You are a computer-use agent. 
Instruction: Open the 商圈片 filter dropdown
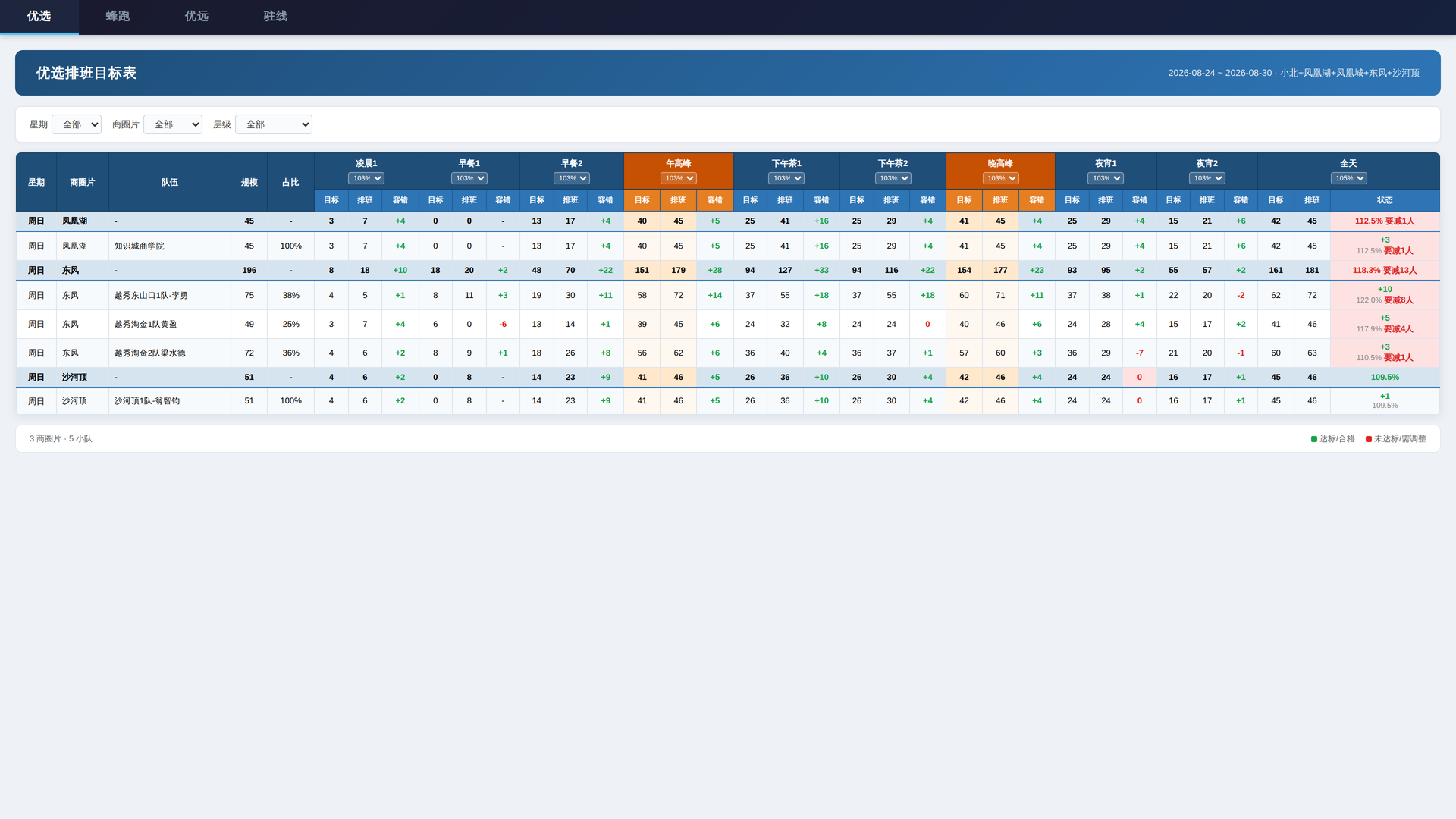coord(173,124)
